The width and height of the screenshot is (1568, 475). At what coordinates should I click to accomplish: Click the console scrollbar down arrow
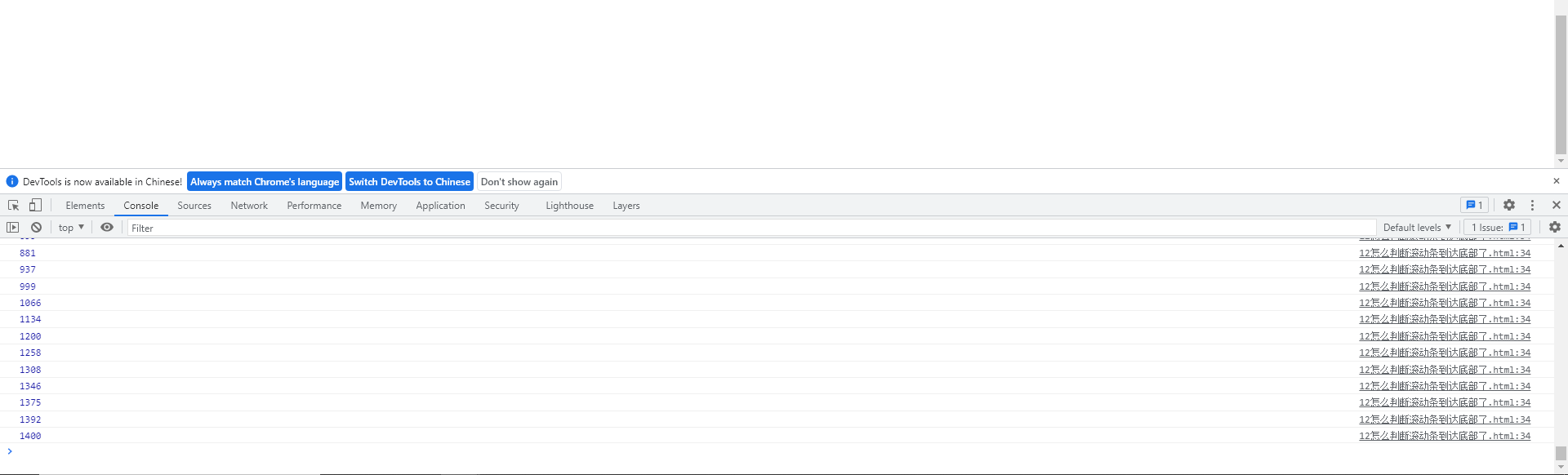(1561, 468)
